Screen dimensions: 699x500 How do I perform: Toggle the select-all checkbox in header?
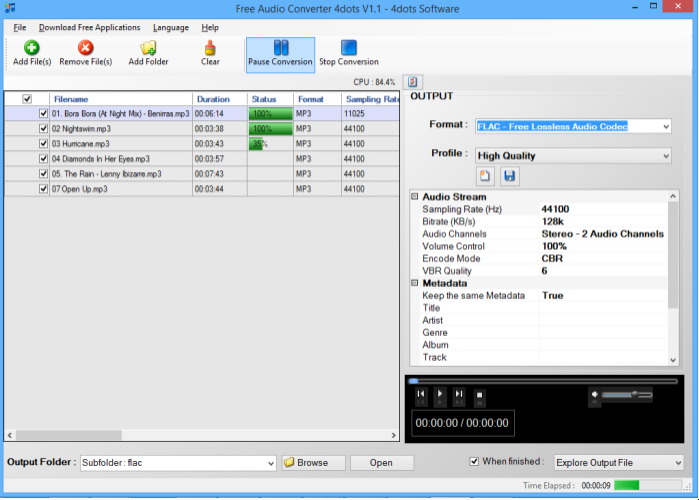pos(27,99)
